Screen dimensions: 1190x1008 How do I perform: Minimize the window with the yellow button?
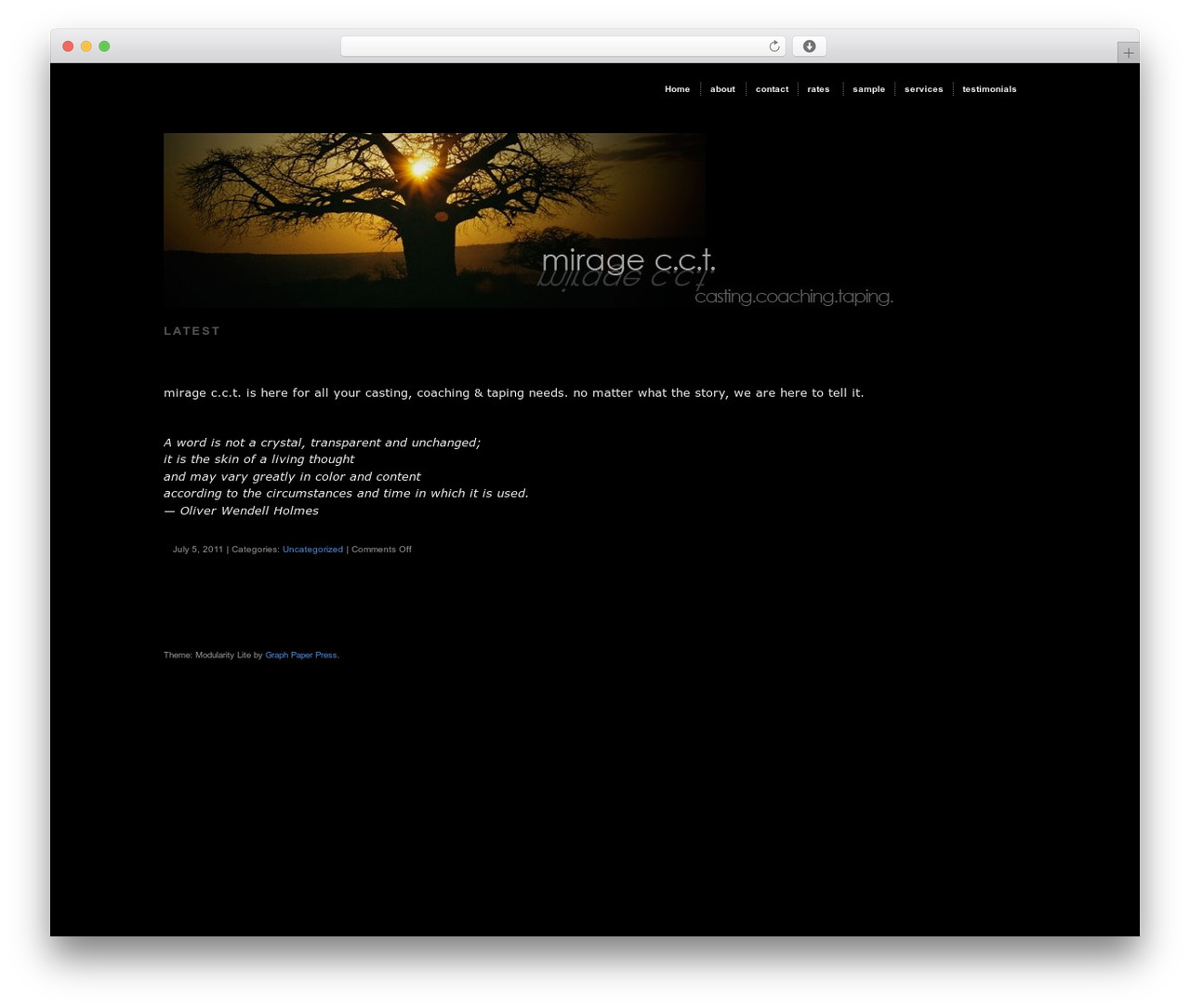[86, 46]
